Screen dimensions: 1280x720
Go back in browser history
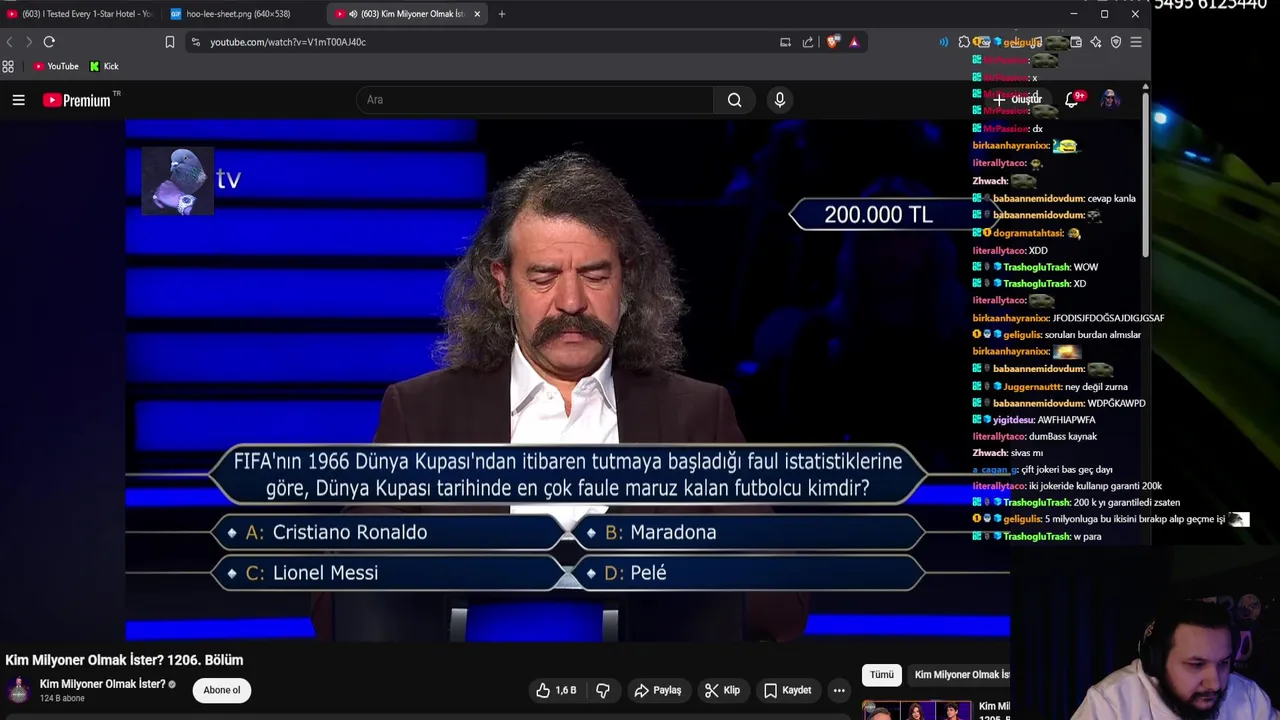[x=9, y=42]
